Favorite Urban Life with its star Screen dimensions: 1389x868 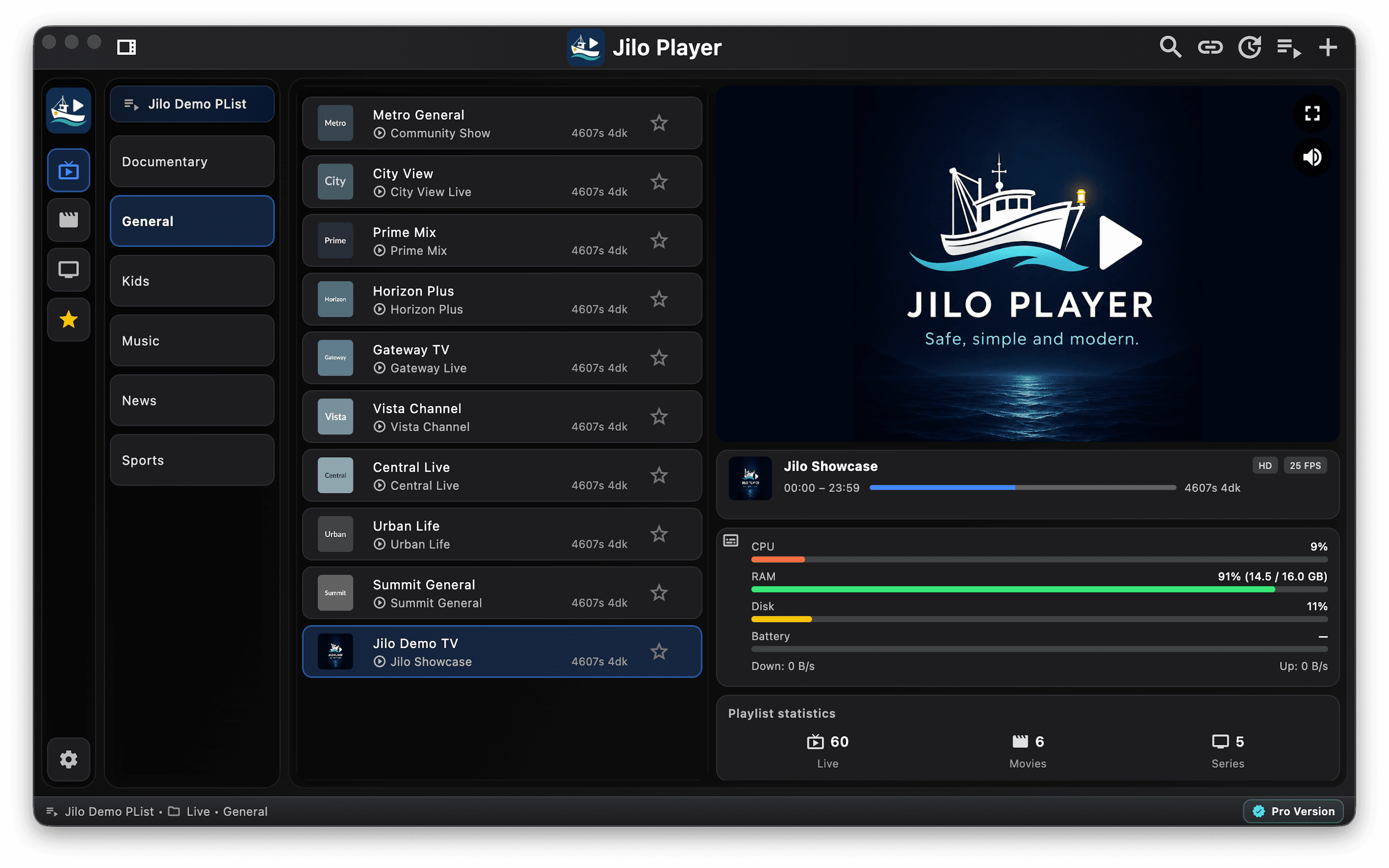coord(659,534)
